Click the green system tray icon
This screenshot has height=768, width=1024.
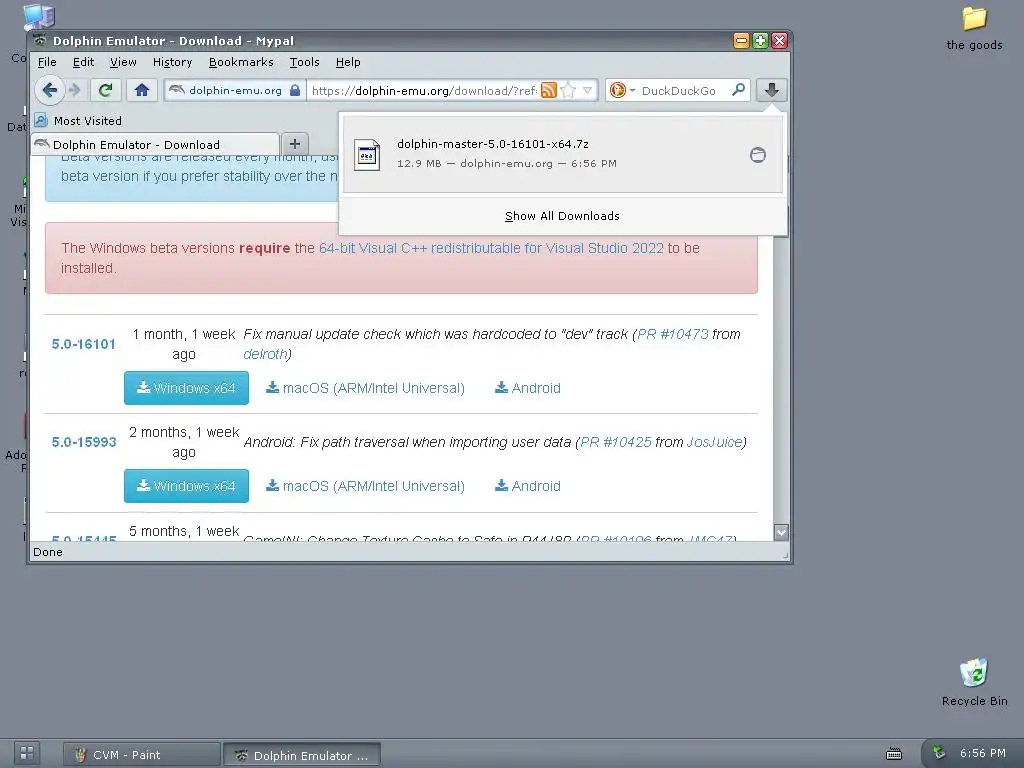938,753
